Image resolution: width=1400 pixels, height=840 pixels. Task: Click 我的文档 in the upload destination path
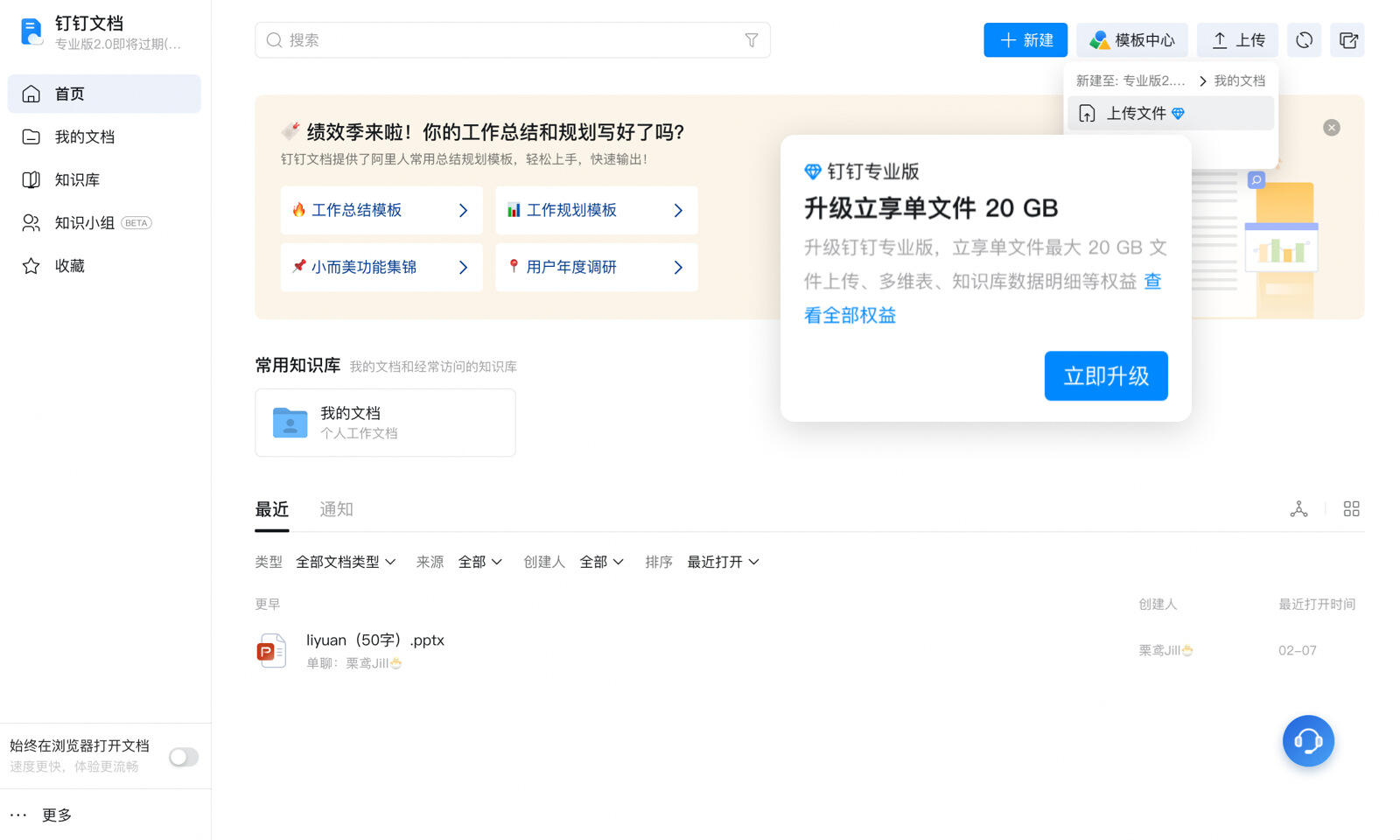(1239, 80)
